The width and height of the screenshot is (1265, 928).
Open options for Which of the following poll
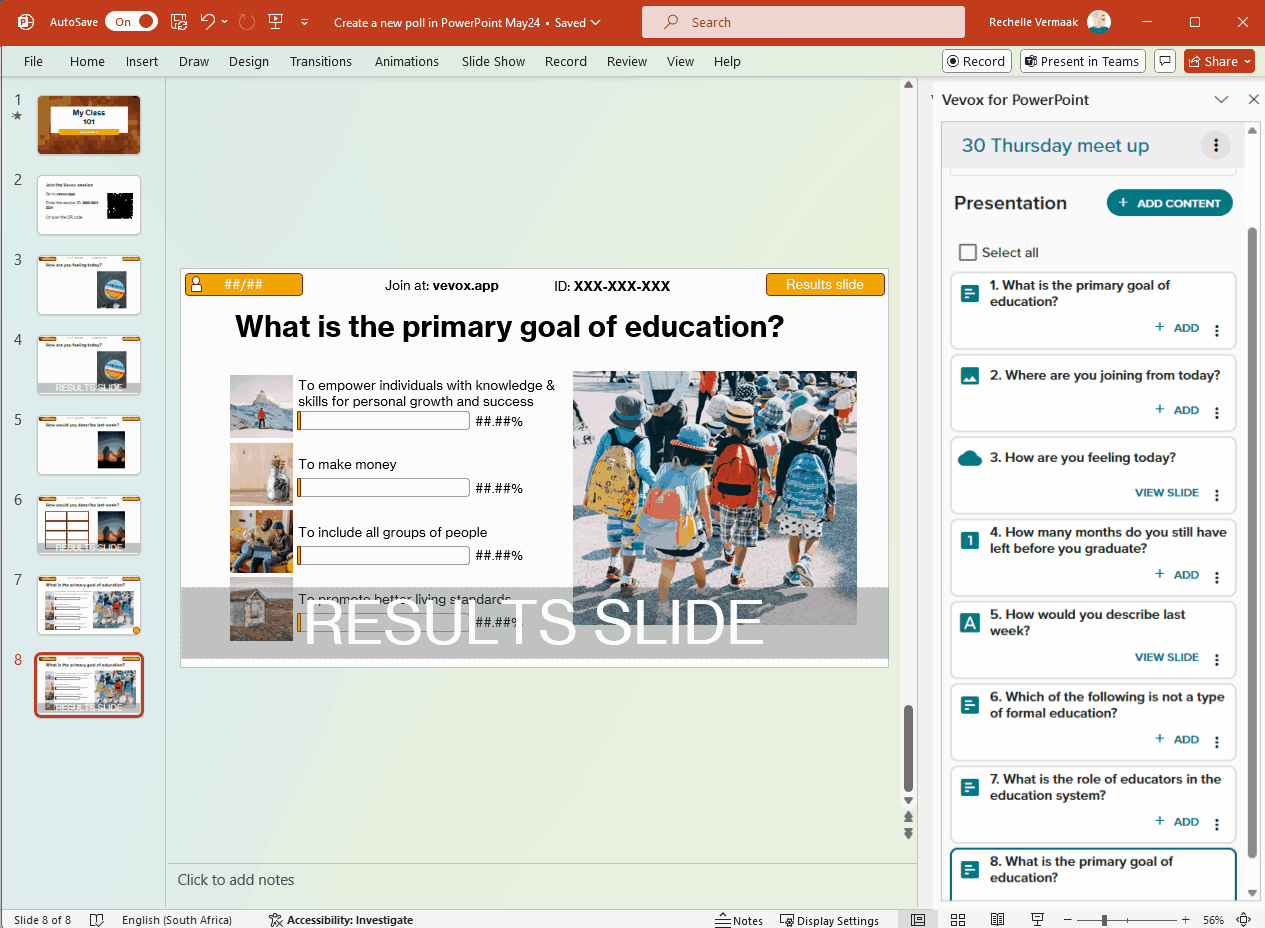click(1217, 741)
